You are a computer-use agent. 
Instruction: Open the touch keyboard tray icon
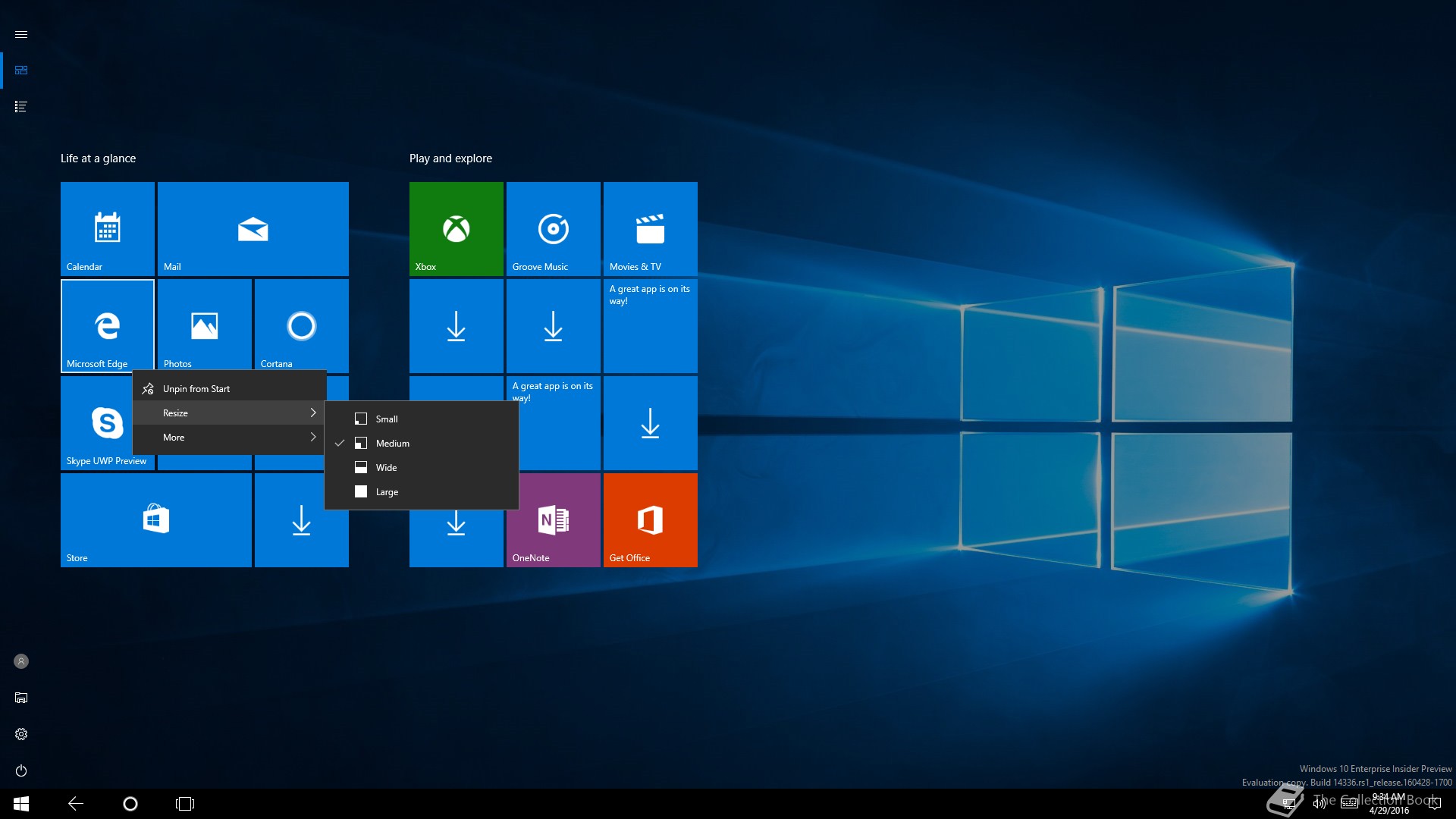tap(1349, 804)
